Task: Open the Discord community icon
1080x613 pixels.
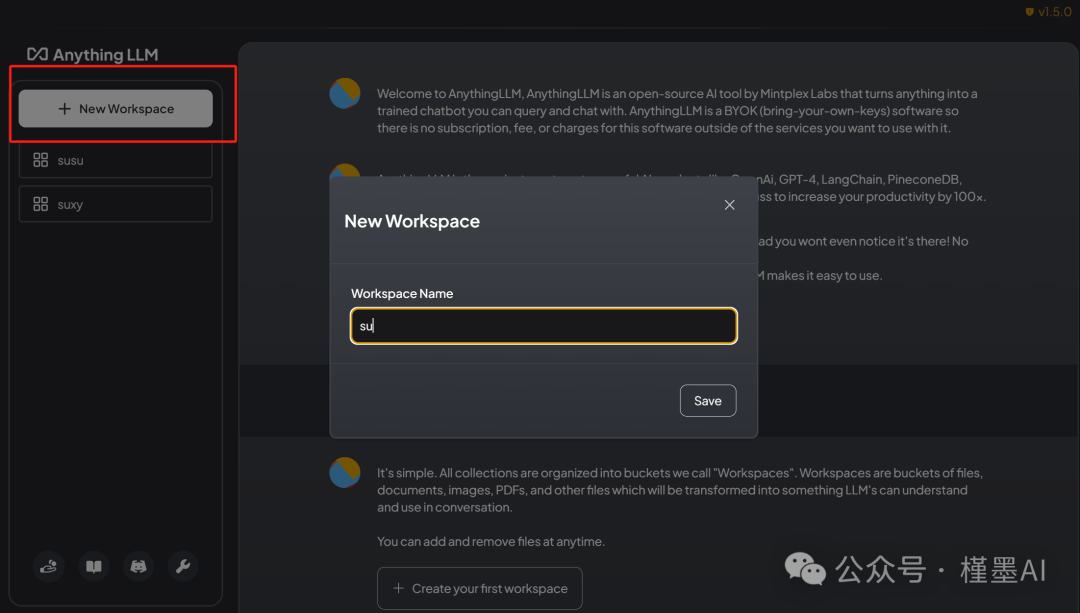Action: coord(138,566)
